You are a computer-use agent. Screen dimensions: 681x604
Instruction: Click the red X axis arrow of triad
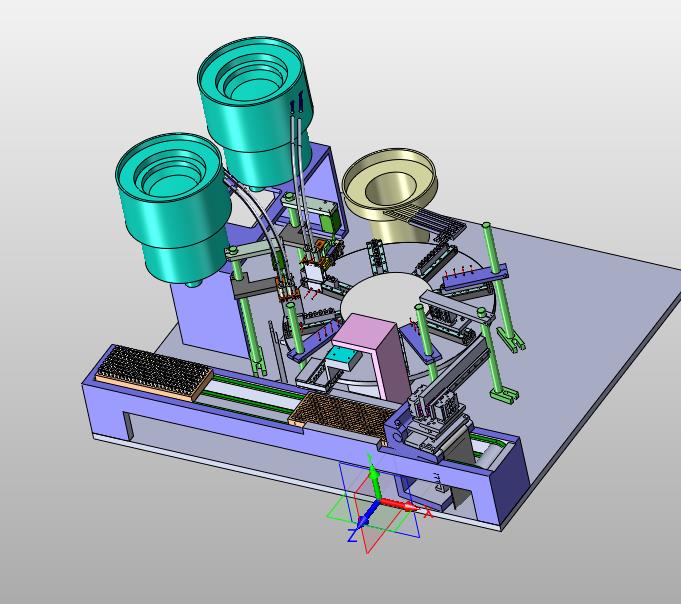400,505
